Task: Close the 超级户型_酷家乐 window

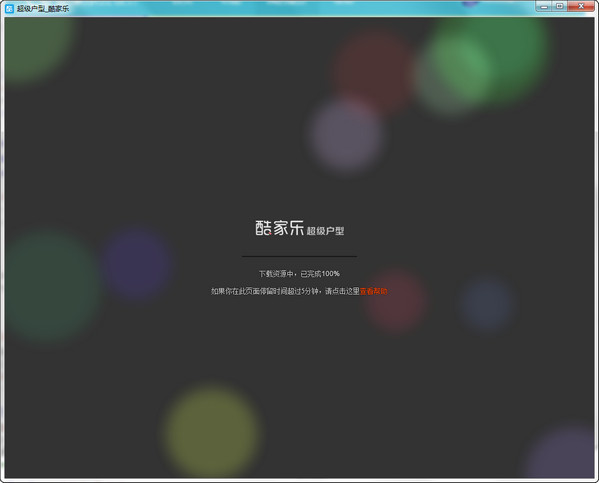Action: (x=581, y=6)
